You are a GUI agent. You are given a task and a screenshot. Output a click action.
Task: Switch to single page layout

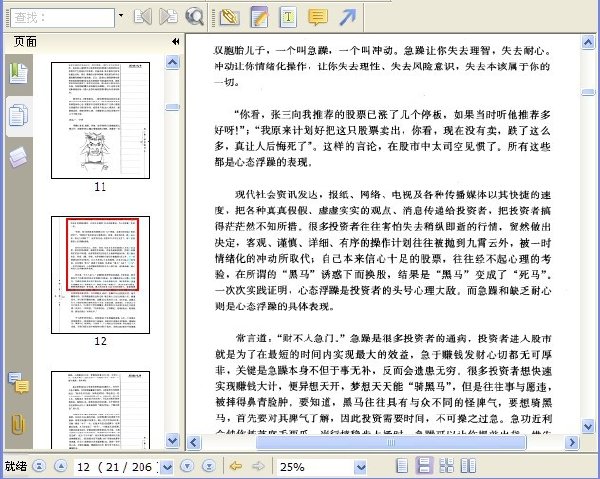click(402, 466)
